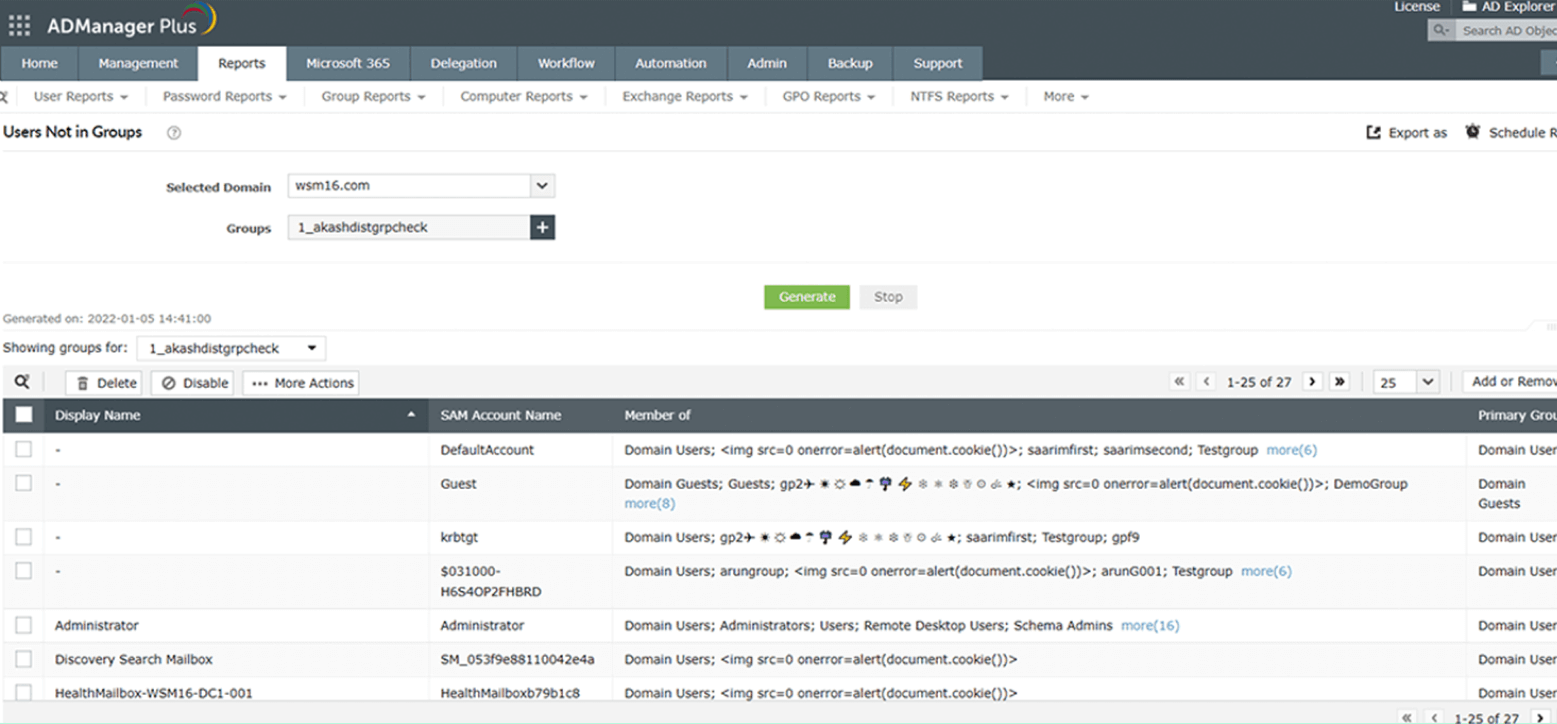Add a group with the plus icon
The image size is (1557, 724).
[x=542, y=228]
